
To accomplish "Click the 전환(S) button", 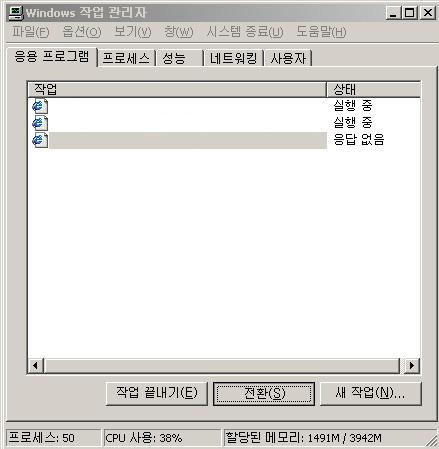I will coord(264,394).
